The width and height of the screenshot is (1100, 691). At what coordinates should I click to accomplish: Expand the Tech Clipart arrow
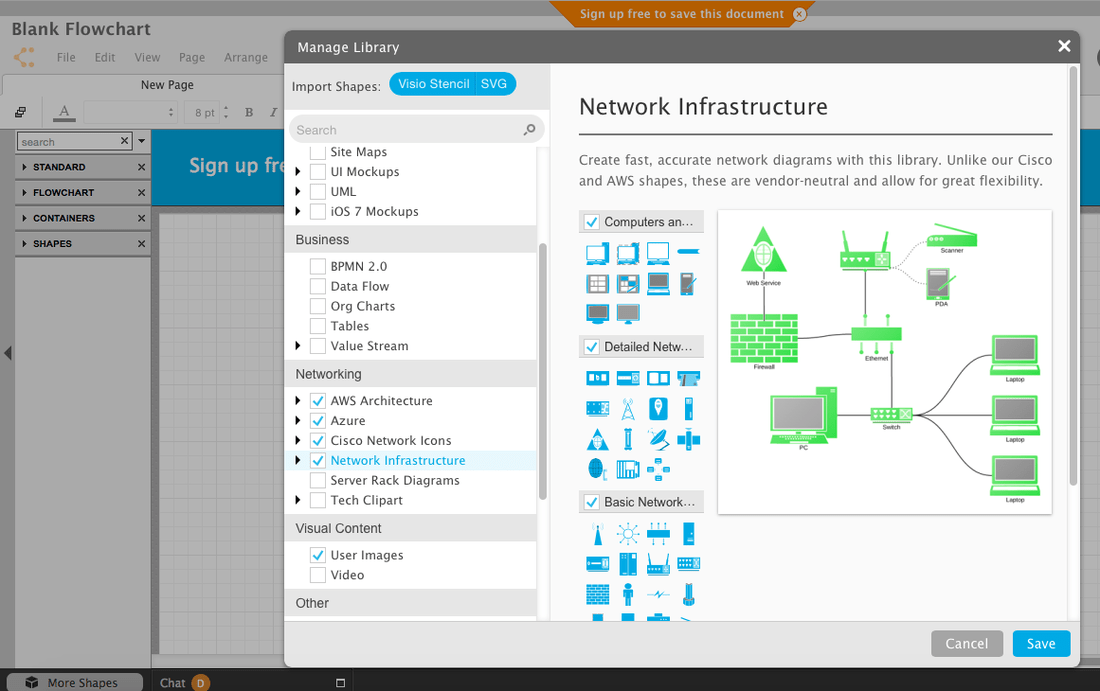pyautogui.click(x=297, y=500)
